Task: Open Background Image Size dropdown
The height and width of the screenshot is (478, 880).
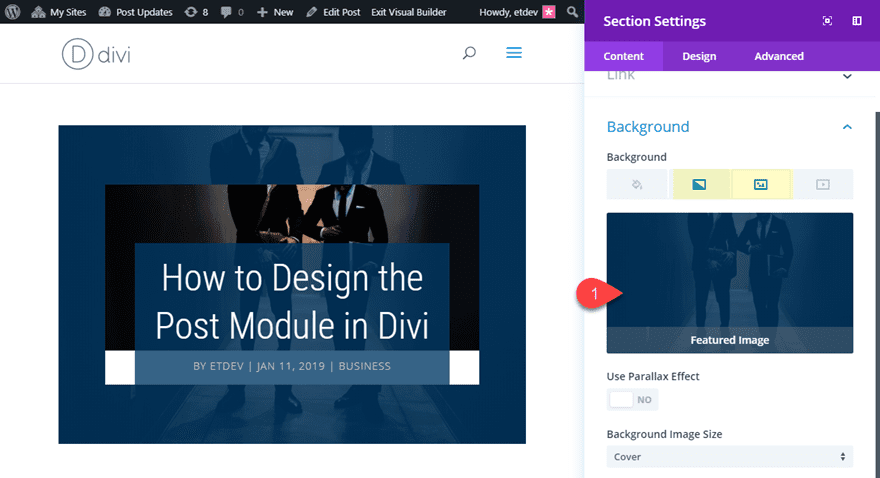Action: click(730, 457)
